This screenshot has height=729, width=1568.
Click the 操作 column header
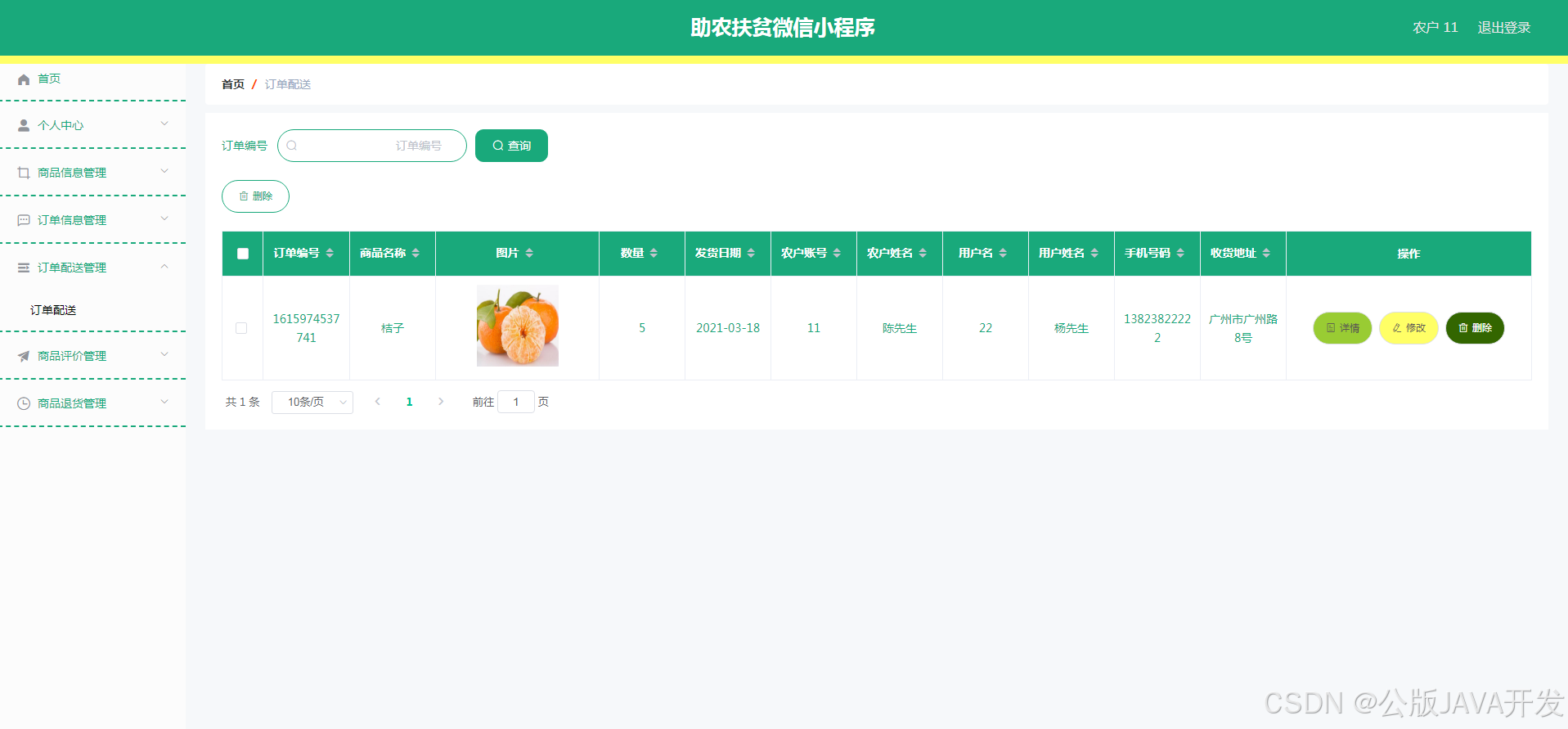coord(1409,254)
